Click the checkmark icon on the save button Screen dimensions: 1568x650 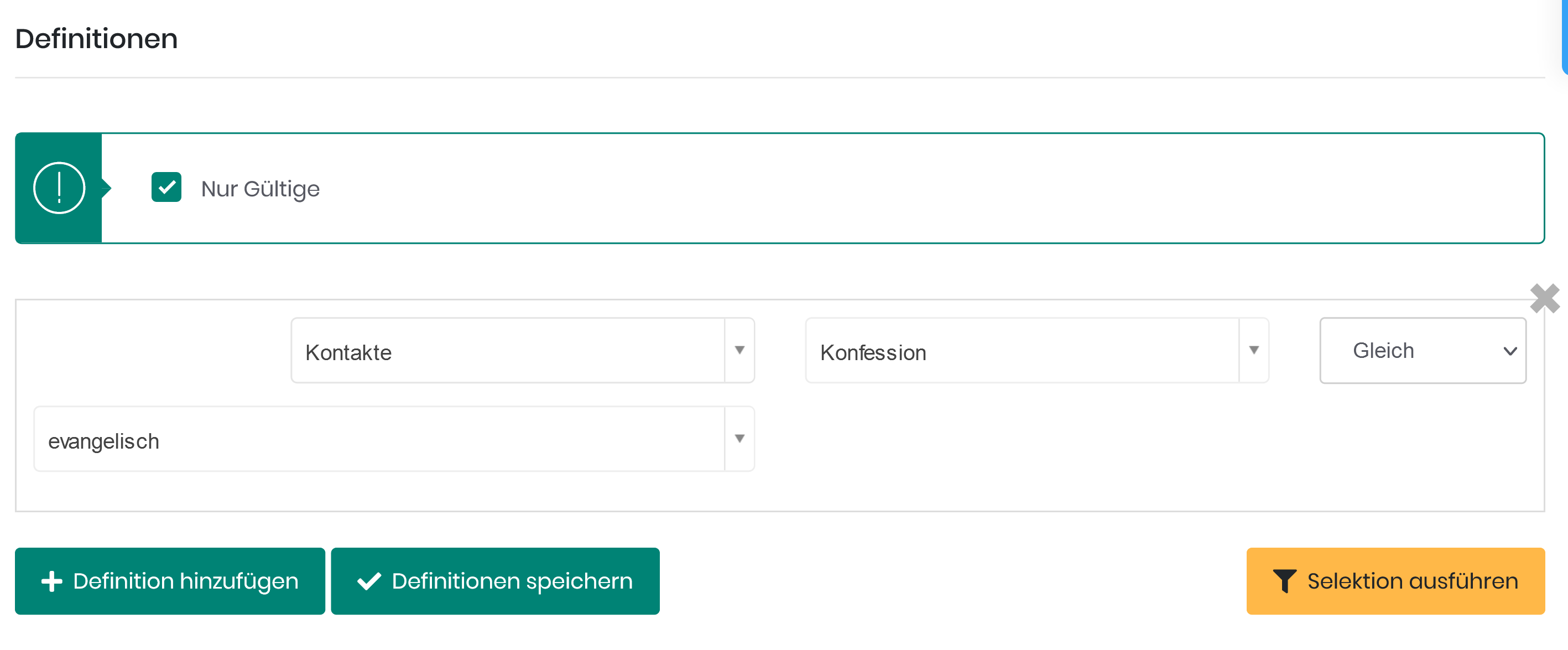click(369, 581)
